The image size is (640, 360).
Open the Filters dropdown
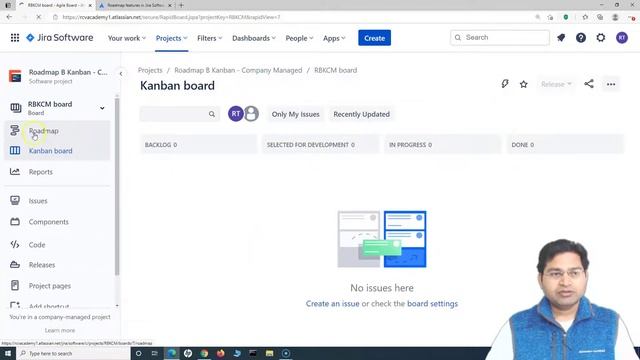pos(209,38)
